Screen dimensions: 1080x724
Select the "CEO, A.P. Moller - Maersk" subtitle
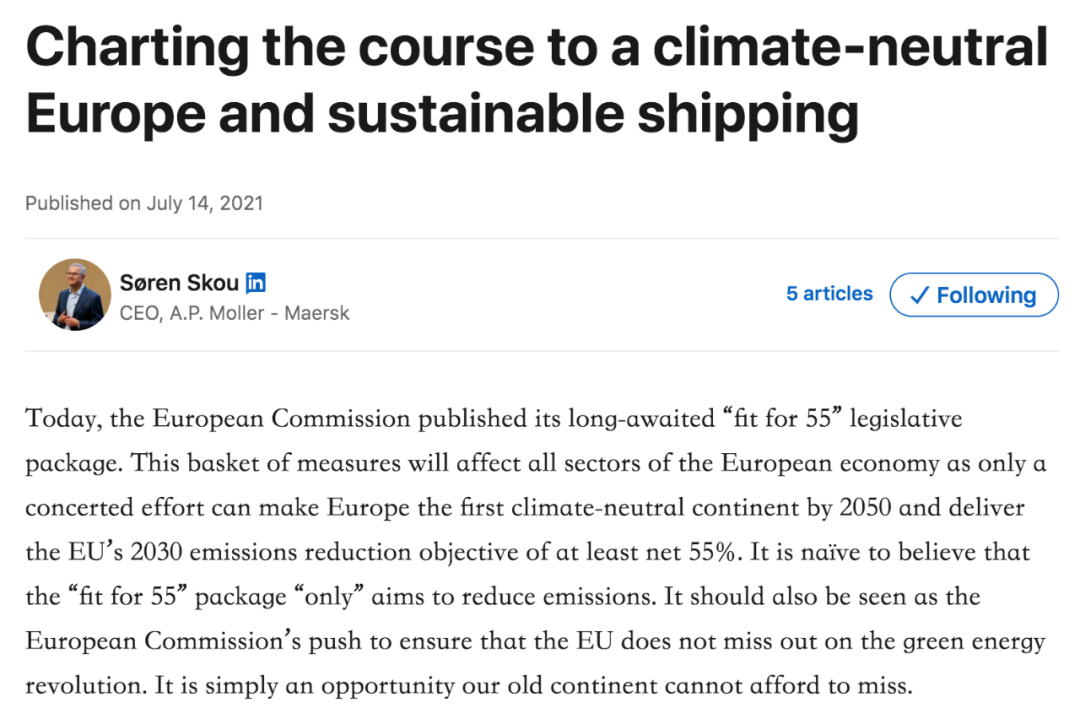tap(234, 313)
